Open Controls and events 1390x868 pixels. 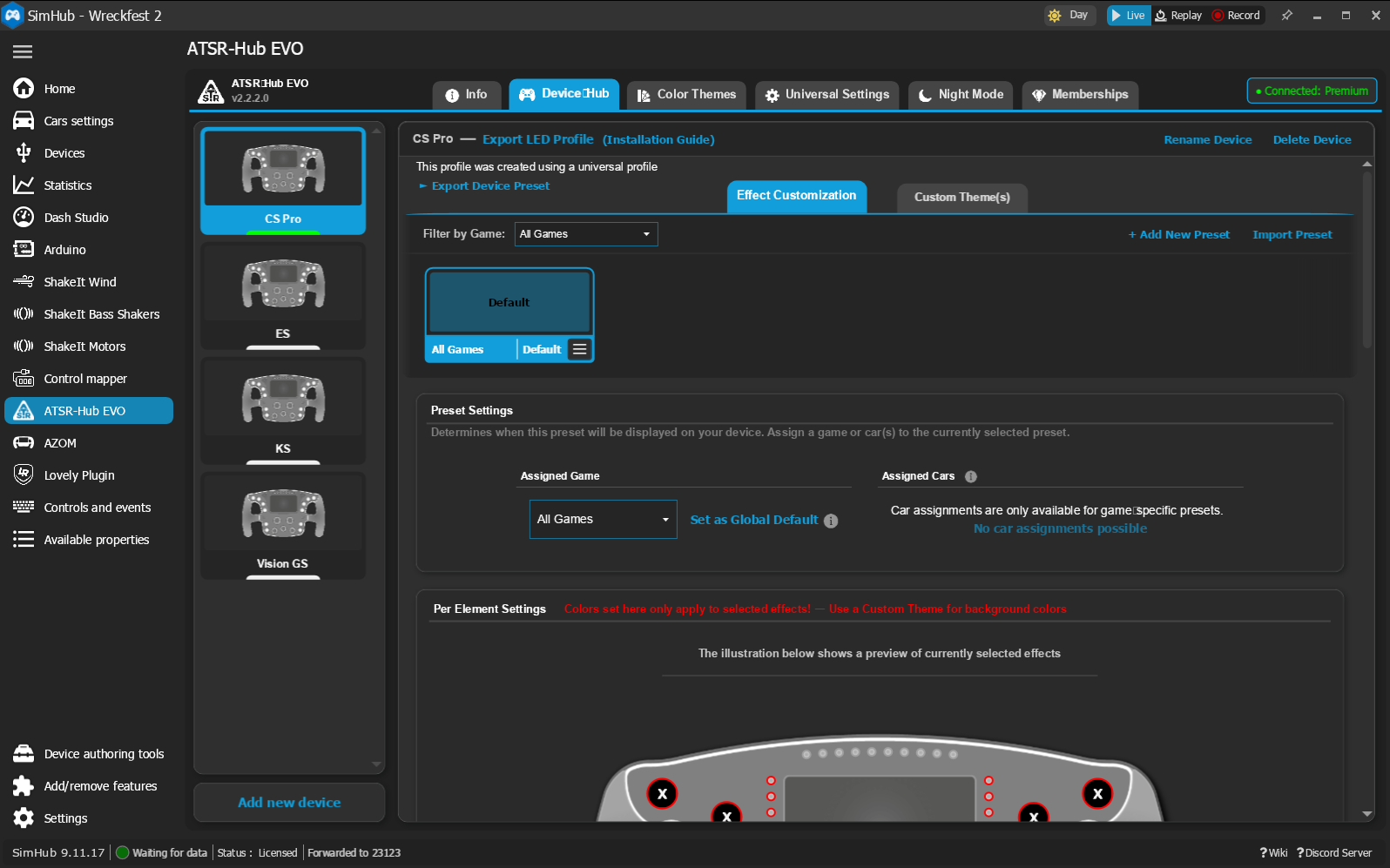(x=98, y=508)
